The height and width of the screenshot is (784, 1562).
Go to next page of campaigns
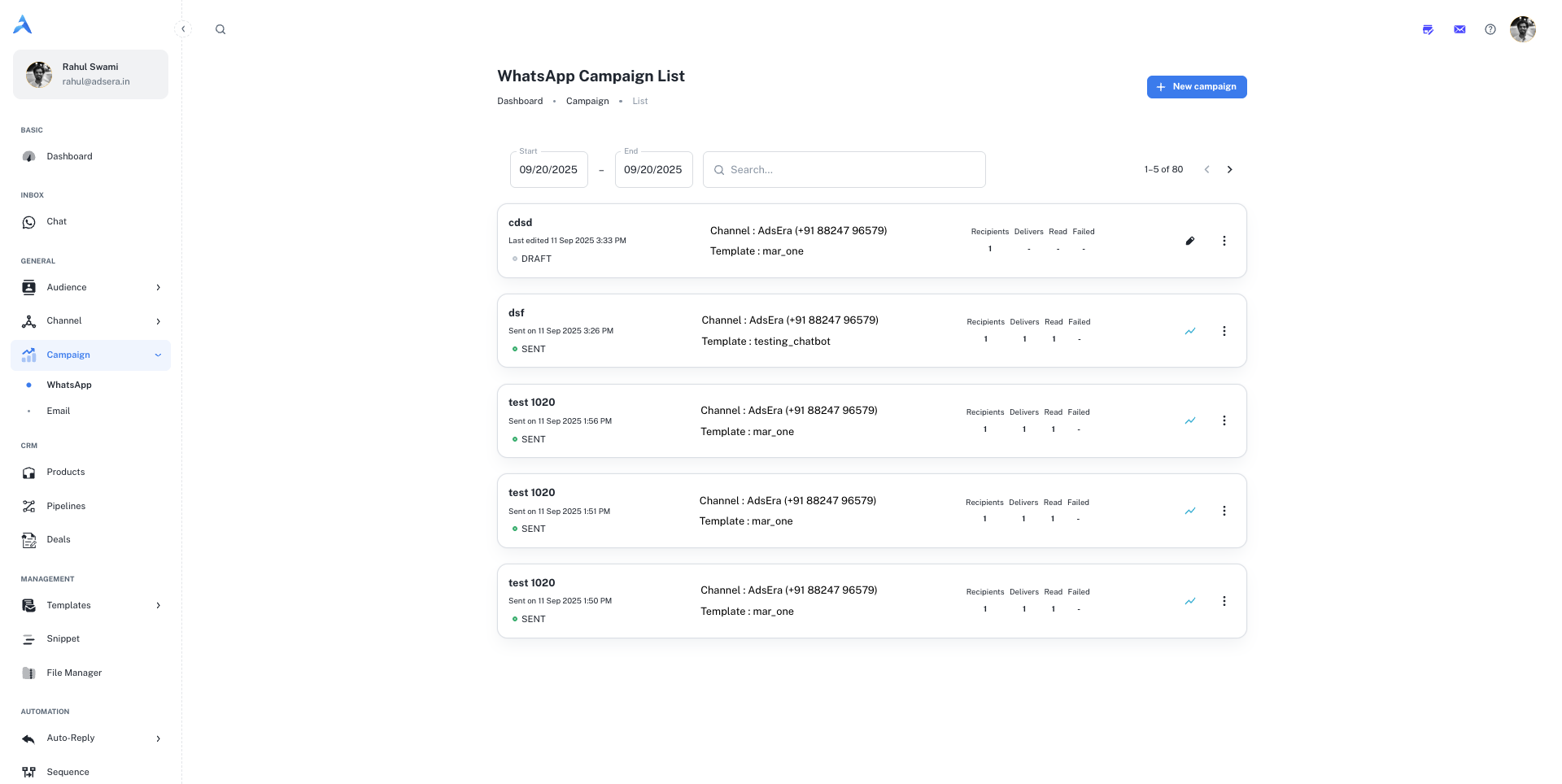pos(1229,169)
